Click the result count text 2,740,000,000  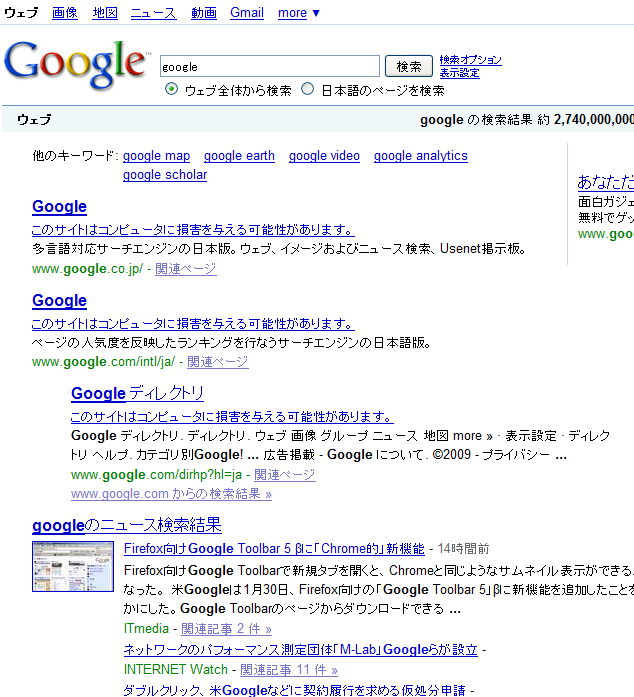click(594, 120)
